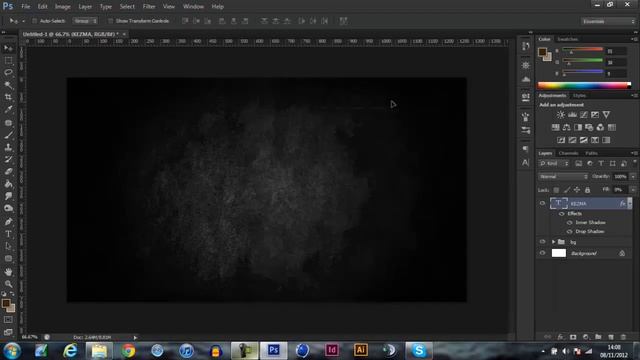Add a Levels adjustment
Viewport: 640px width, 360px height.
pyautogui.click(x=572, y=115)
